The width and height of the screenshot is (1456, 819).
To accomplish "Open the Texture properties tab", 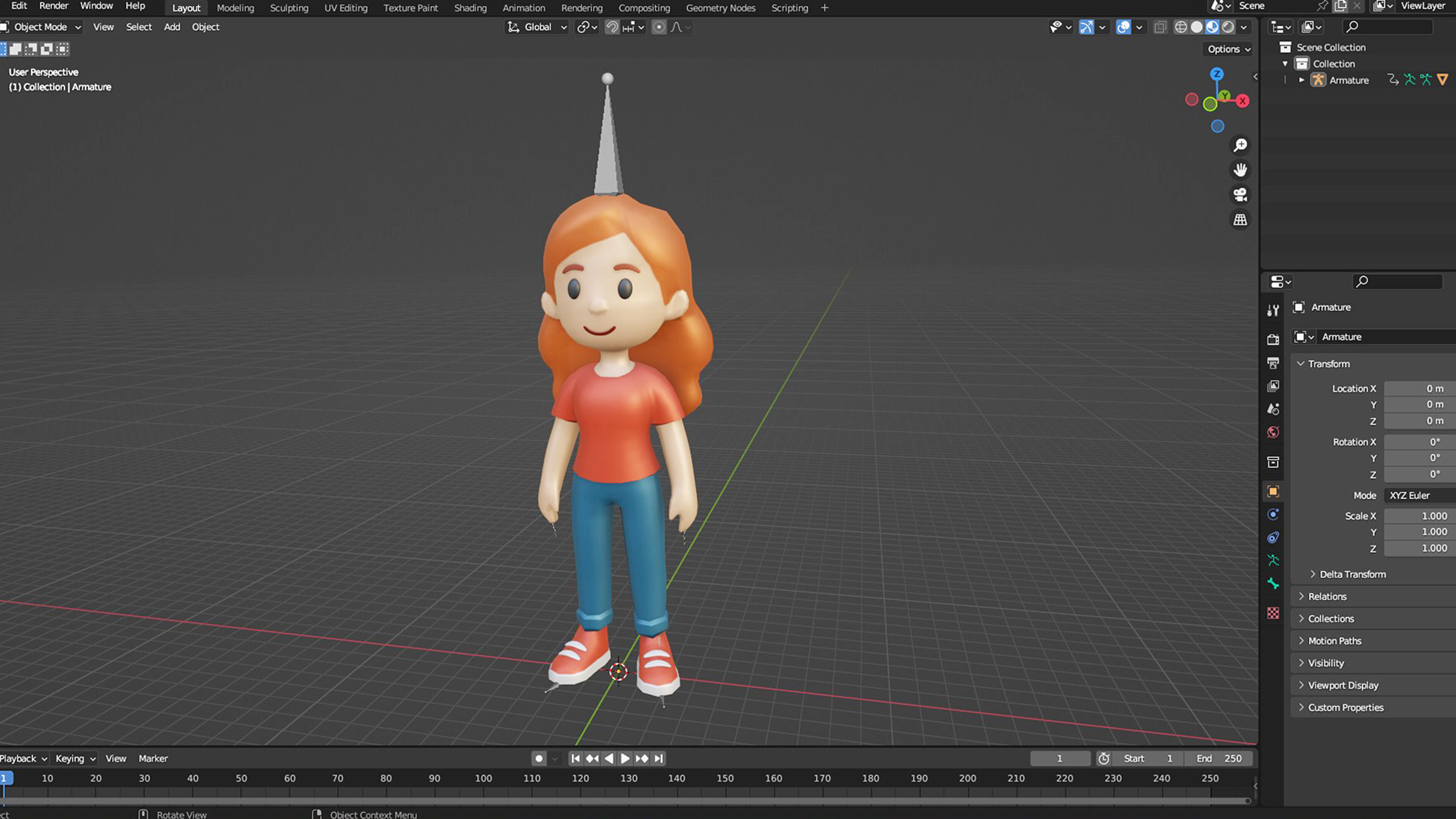I will click(x=1273, y=613).
